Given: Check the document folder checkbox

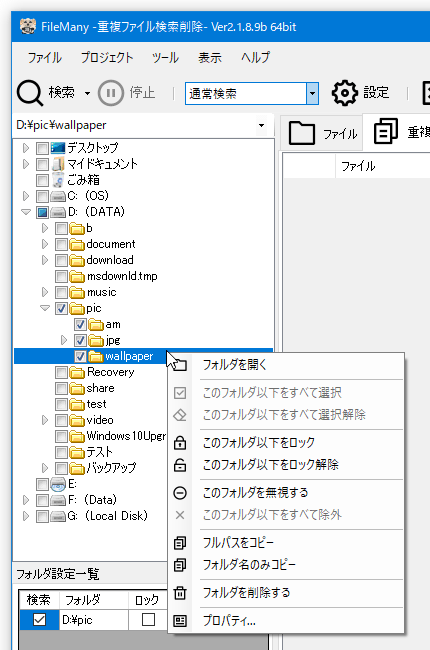Looking at the screenshot, I should pyautogui.click(x=61, y=244).
